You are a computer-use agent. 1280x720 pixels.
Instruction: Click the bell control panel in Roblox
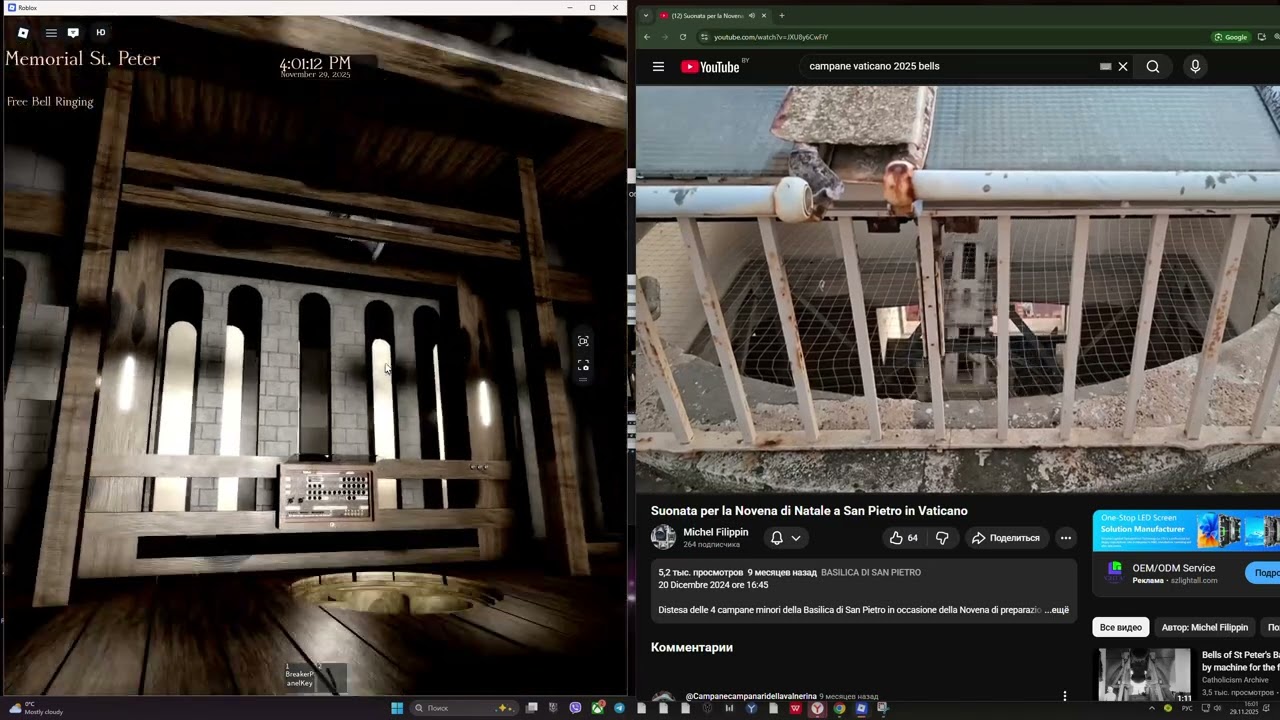pyautogui.click(x=328, y=495)
